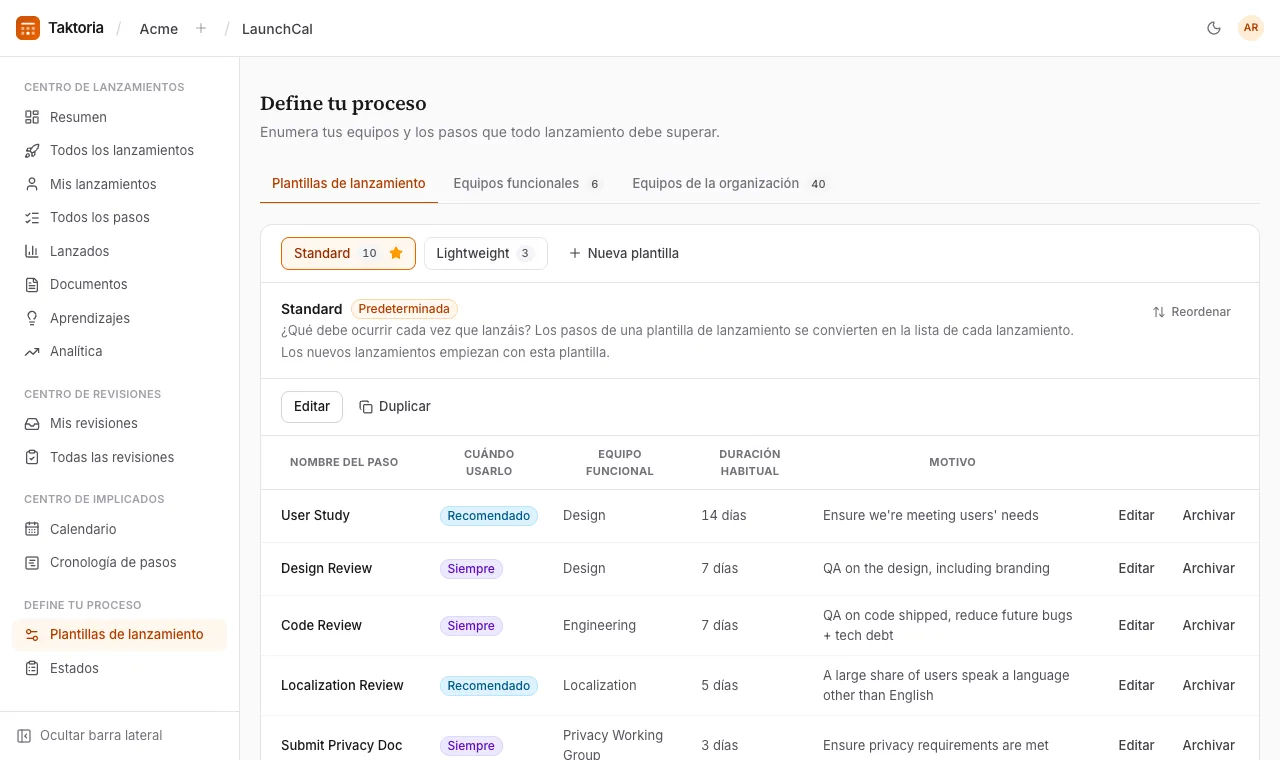Archive the Design Review step
The image size is (1280, 760).
(1208, 568)
